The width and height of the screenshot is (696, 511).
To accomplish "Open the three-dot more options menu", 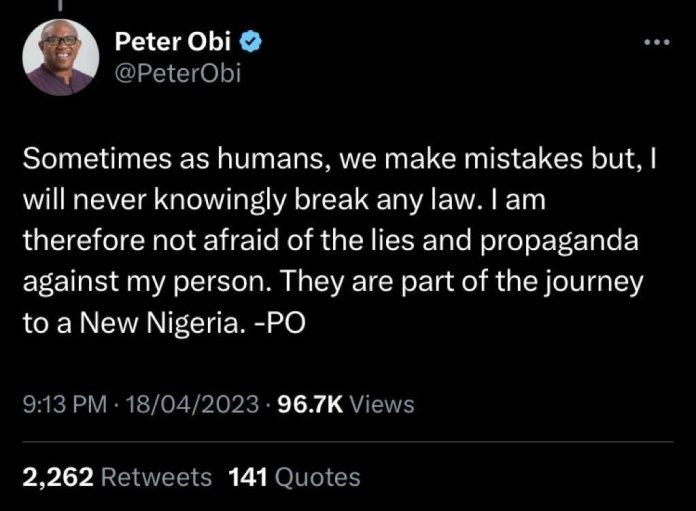I will click(656, 44).
